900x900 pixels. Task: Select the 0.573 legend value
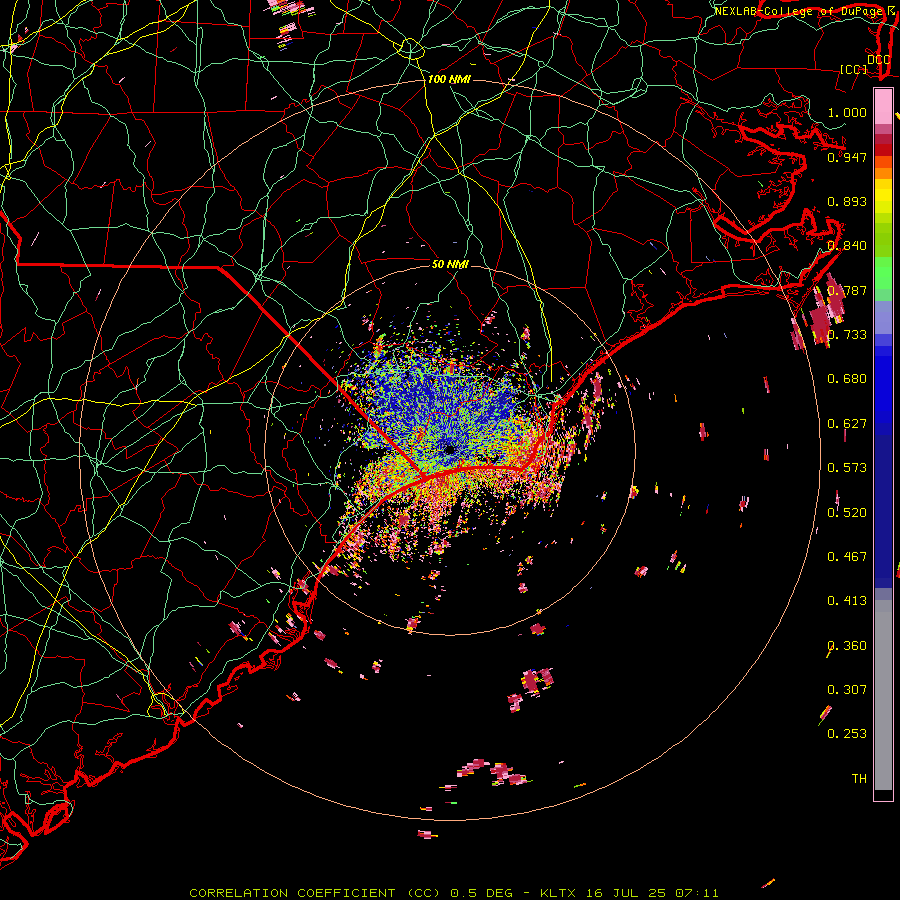point(847,468)
